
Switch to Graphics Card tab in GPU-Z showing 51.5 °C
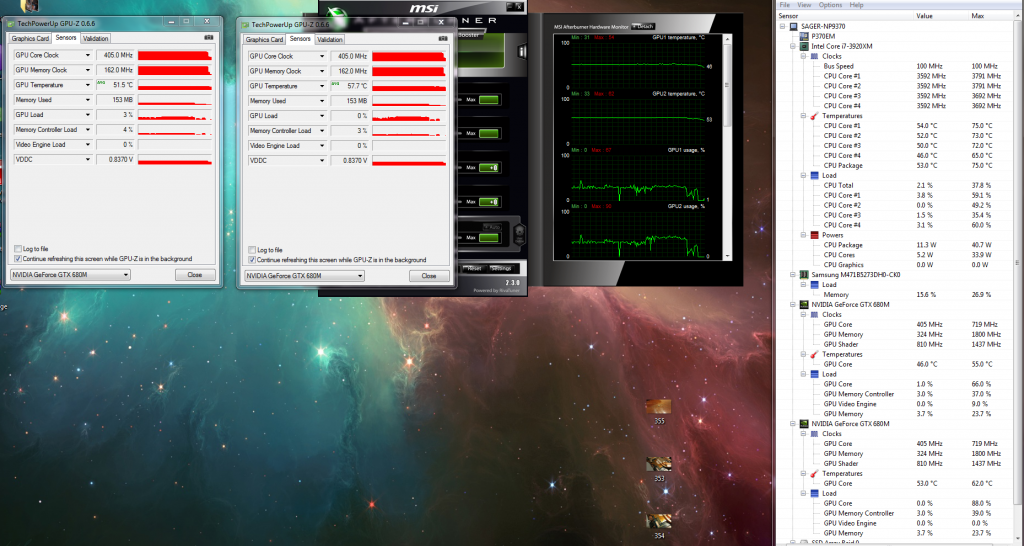point(30,39)
